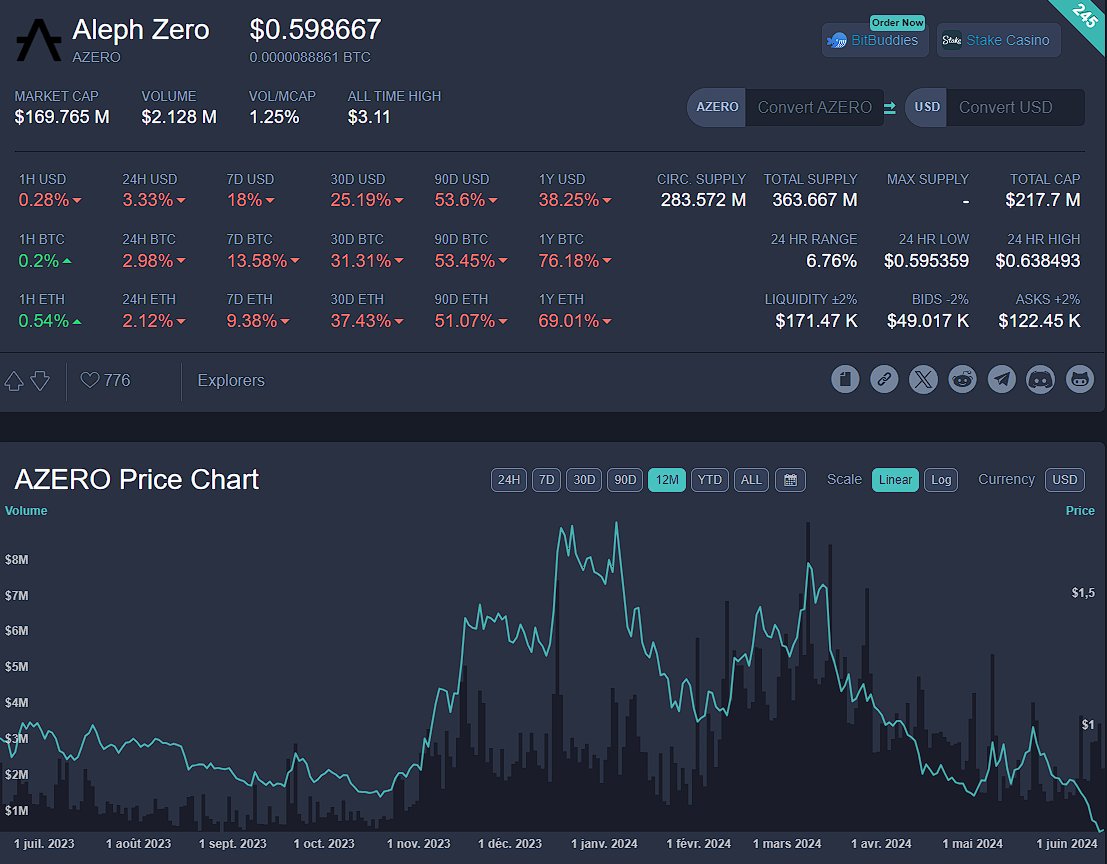Click the 90D USD 53.6% change
Screen dimensions: 1107x864
click(466, 200)
